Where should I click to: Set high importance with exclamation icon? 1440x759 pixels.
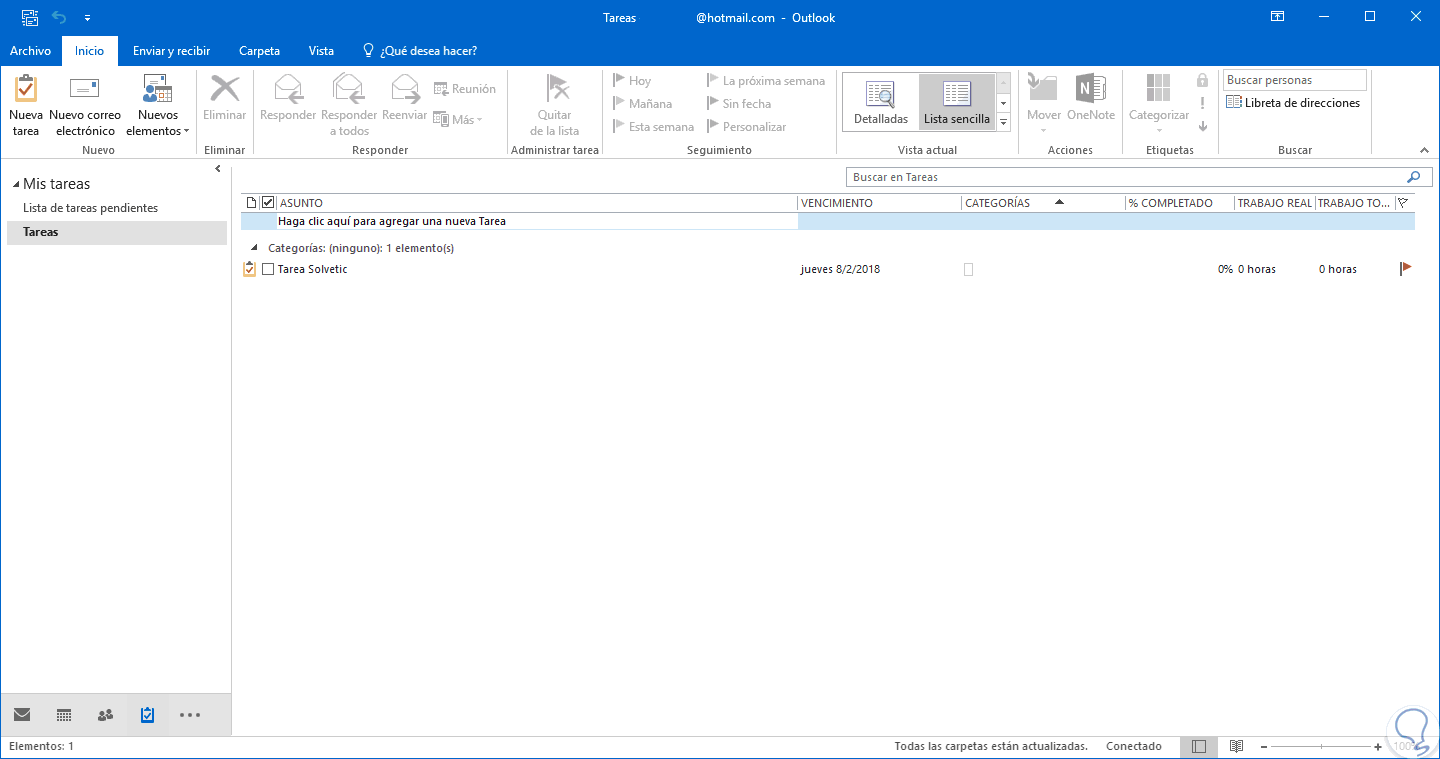[1203, 104]
